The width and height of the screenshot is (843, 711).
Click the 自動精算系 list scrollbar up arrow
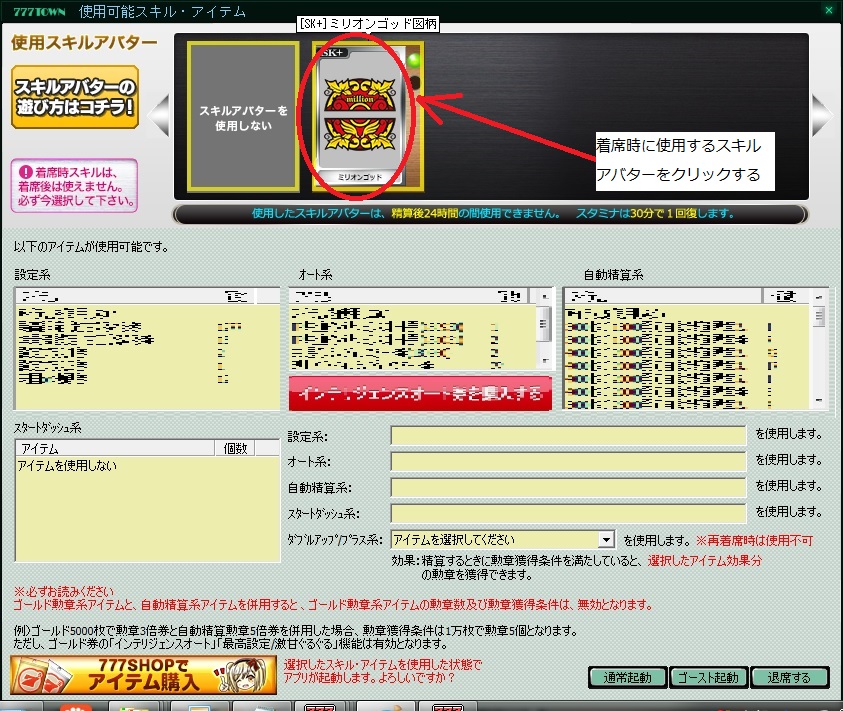click(819, 297)
